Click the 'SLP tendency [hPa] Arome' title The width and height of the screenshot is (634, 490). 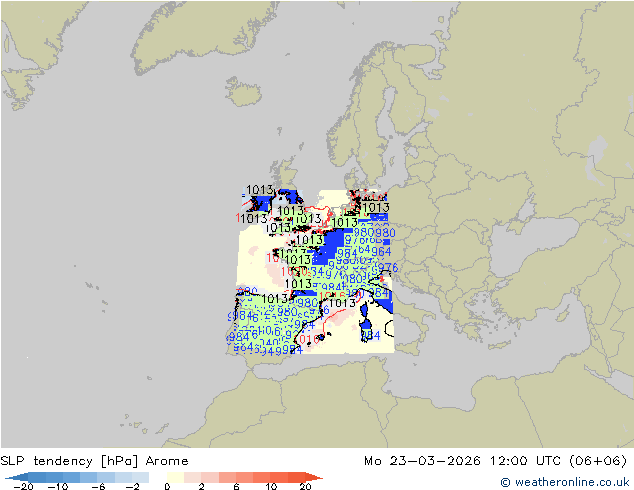click(94, 461)
